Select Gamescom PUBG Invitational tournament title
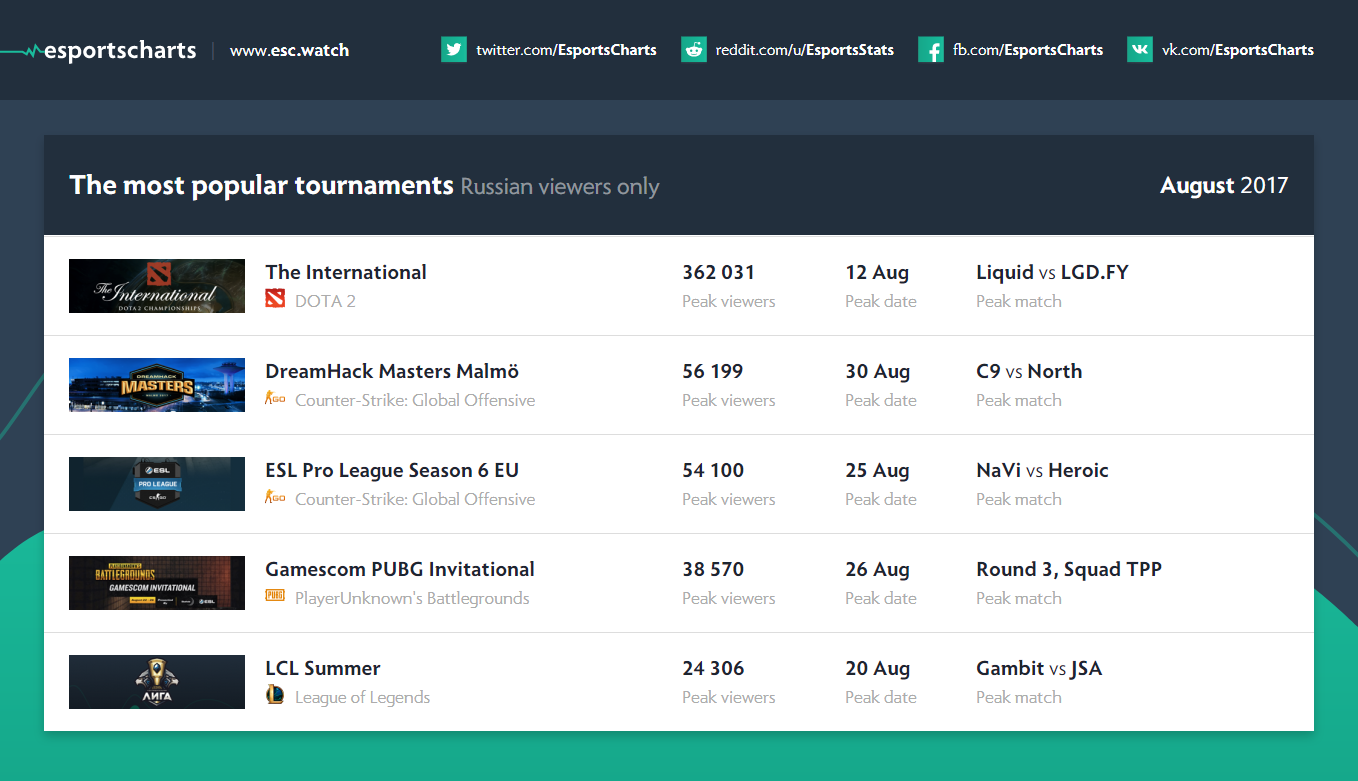 coord(400,569)
